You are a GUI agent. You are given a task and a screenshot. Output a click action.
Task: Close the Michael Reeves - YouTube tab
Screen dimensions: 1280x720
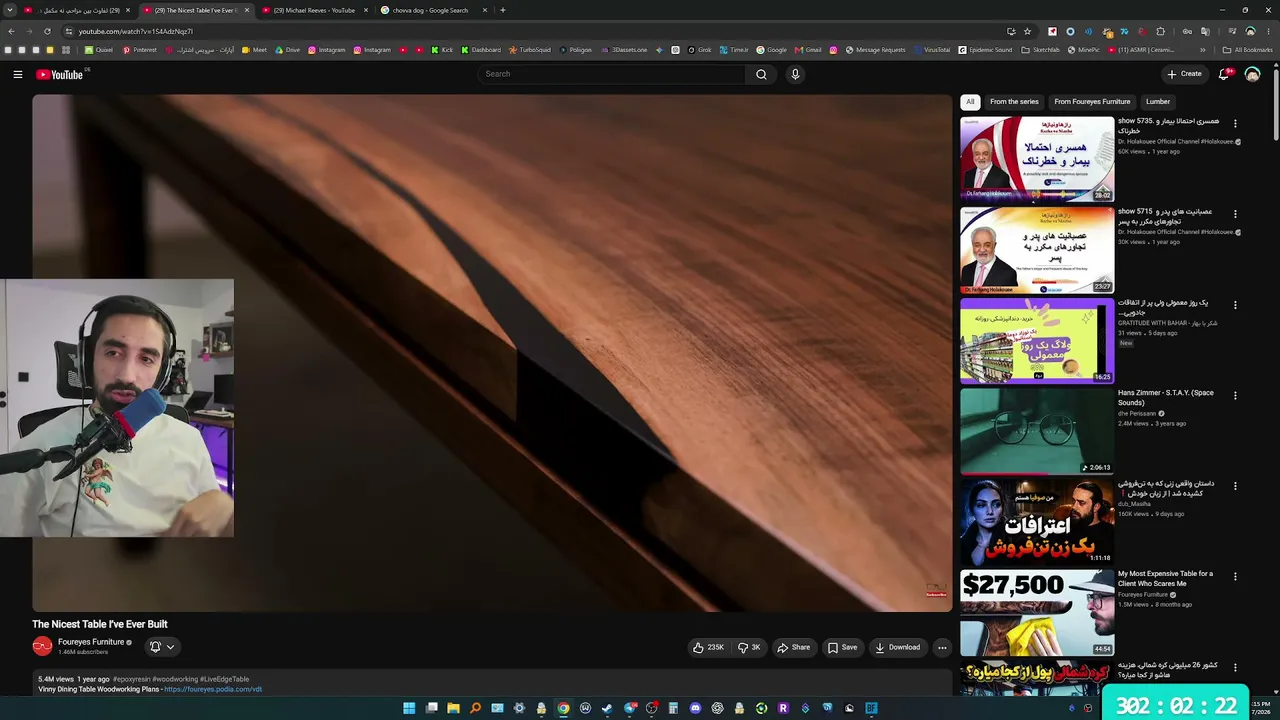click(x=364, y=10)
